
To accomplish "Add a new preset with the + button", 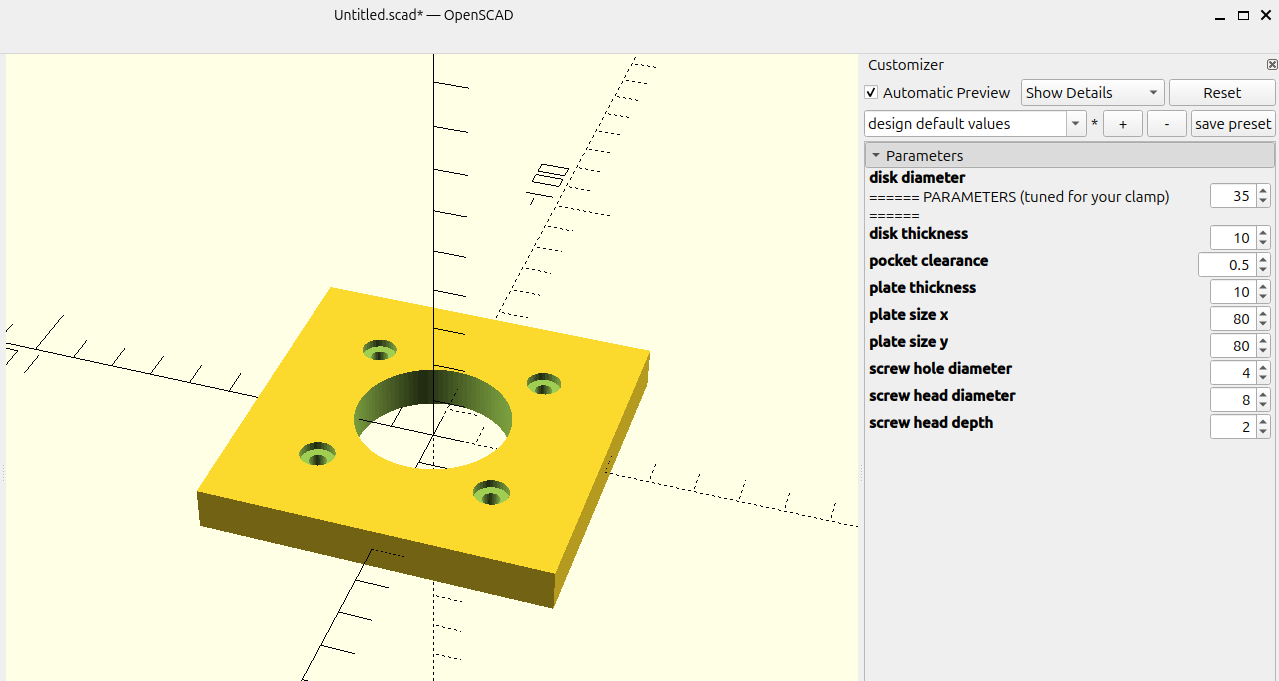I will (x=1123, y=124).
